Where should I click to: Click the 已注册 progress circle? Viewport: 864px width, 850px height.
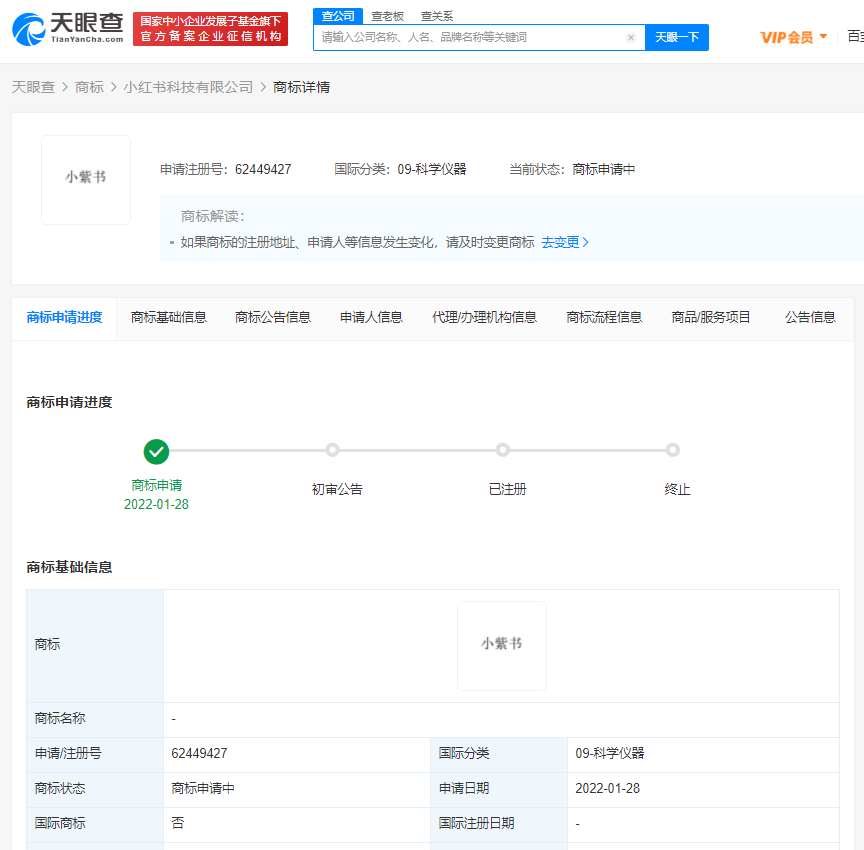[x=503, y=452]
